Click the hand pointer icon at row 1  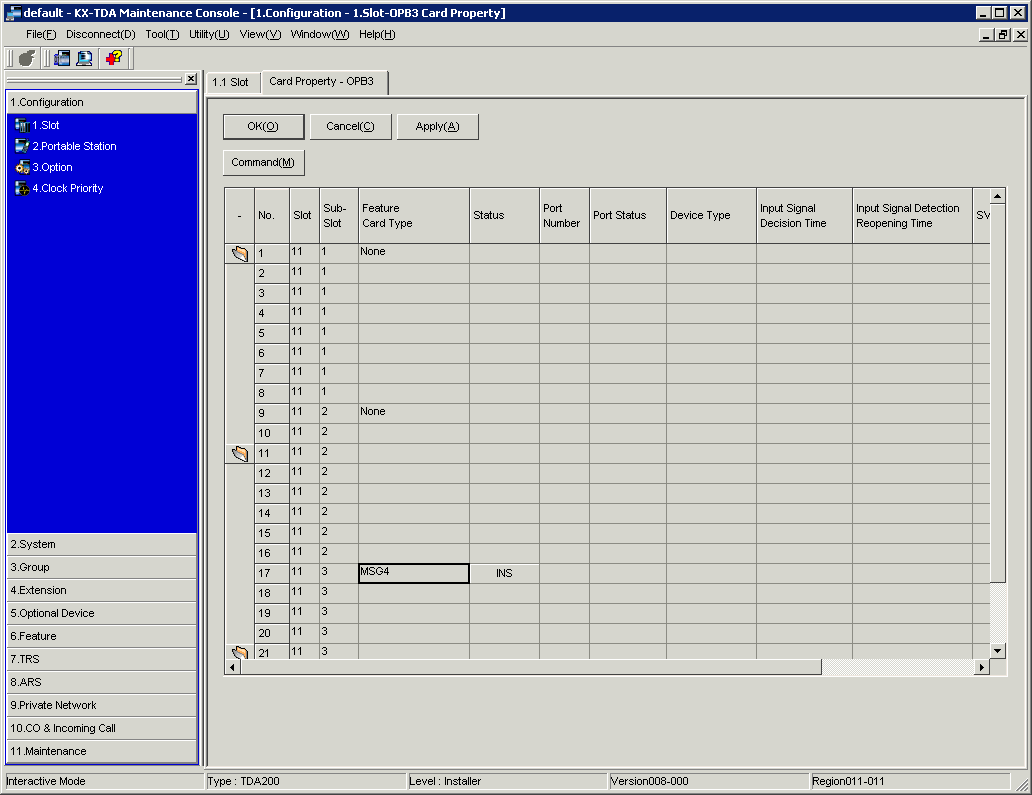coord(240,253)
